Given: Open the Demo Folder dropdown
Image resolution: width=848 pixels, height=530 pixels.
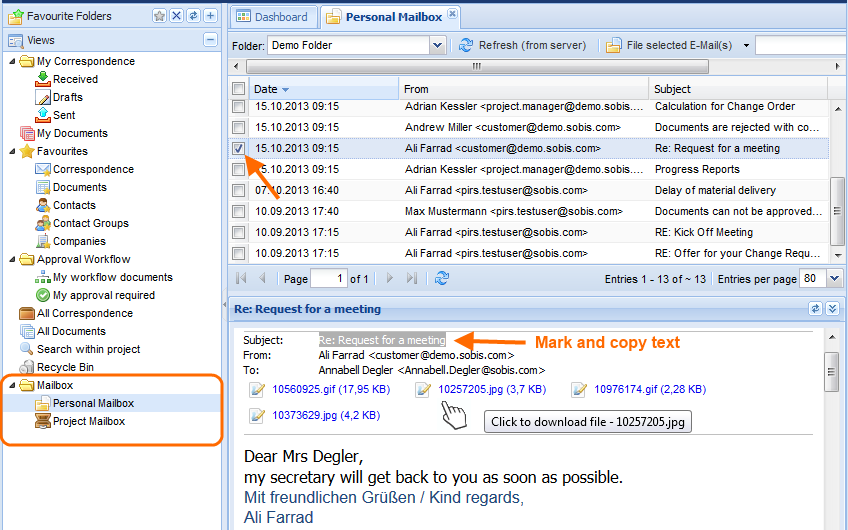Looking at the screenshot, I should coord(437,45).
